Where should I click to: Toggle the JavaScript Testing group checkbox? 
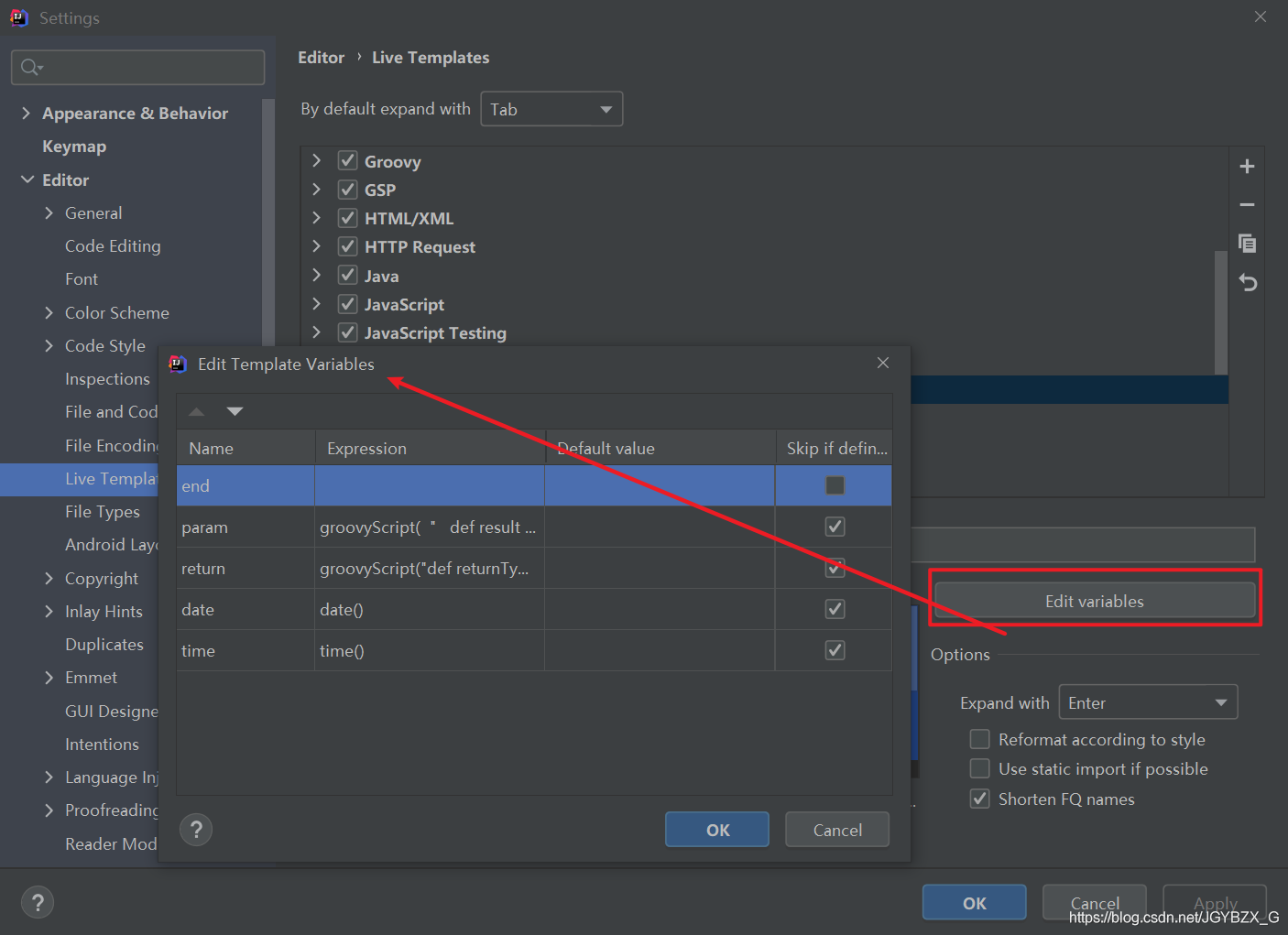point(347,332)
